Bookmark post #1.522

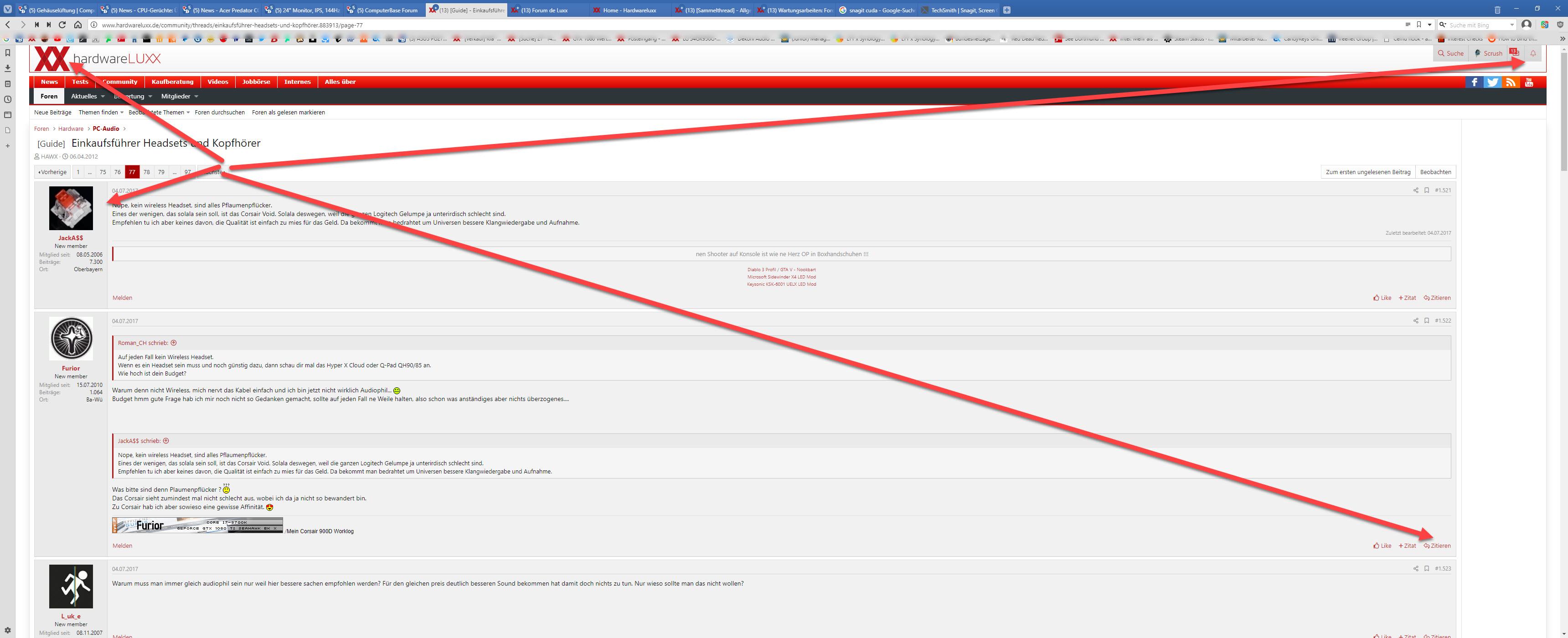point(1426,321)
